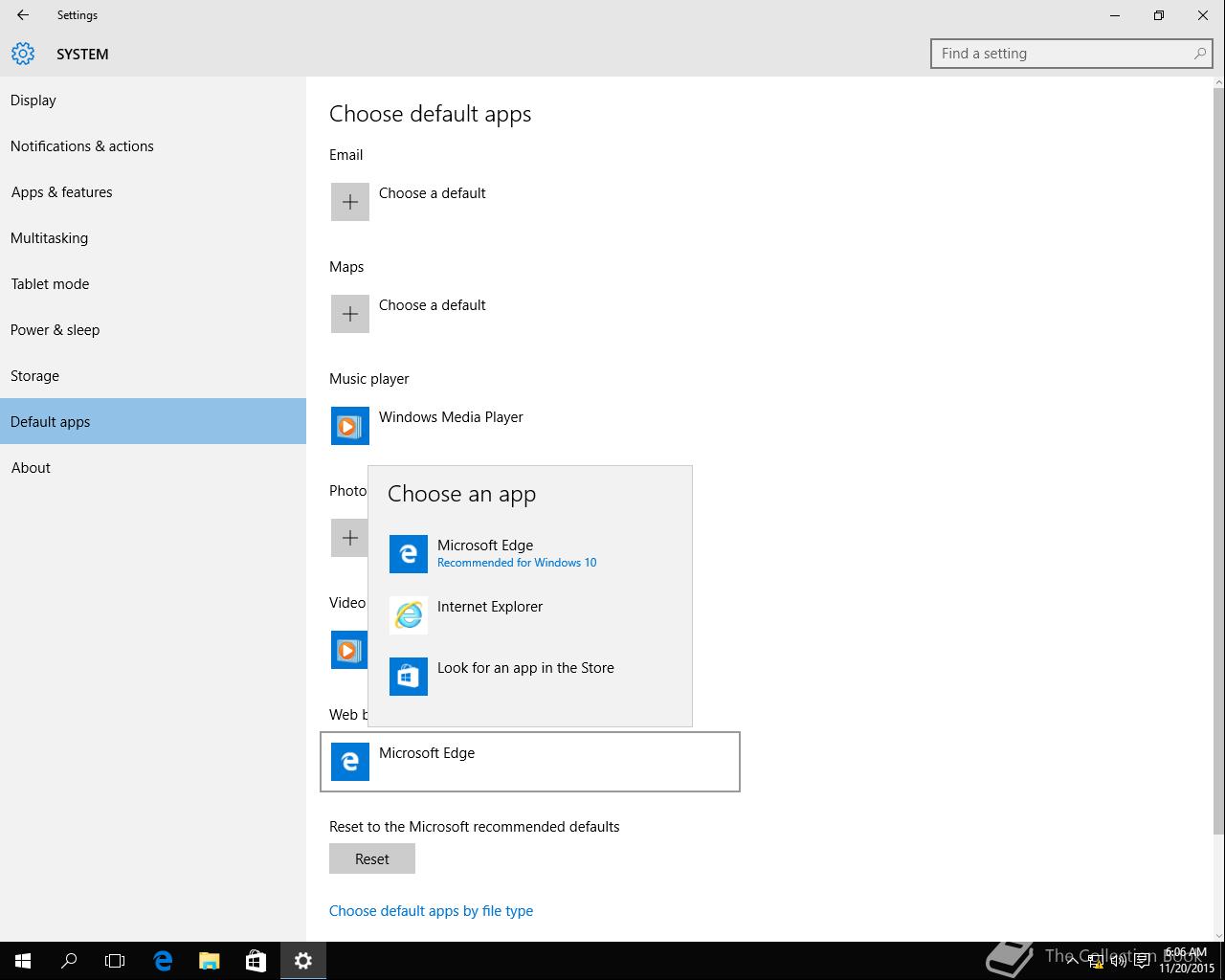Select Multitasking in the sidebar

[x=153, y=237]
